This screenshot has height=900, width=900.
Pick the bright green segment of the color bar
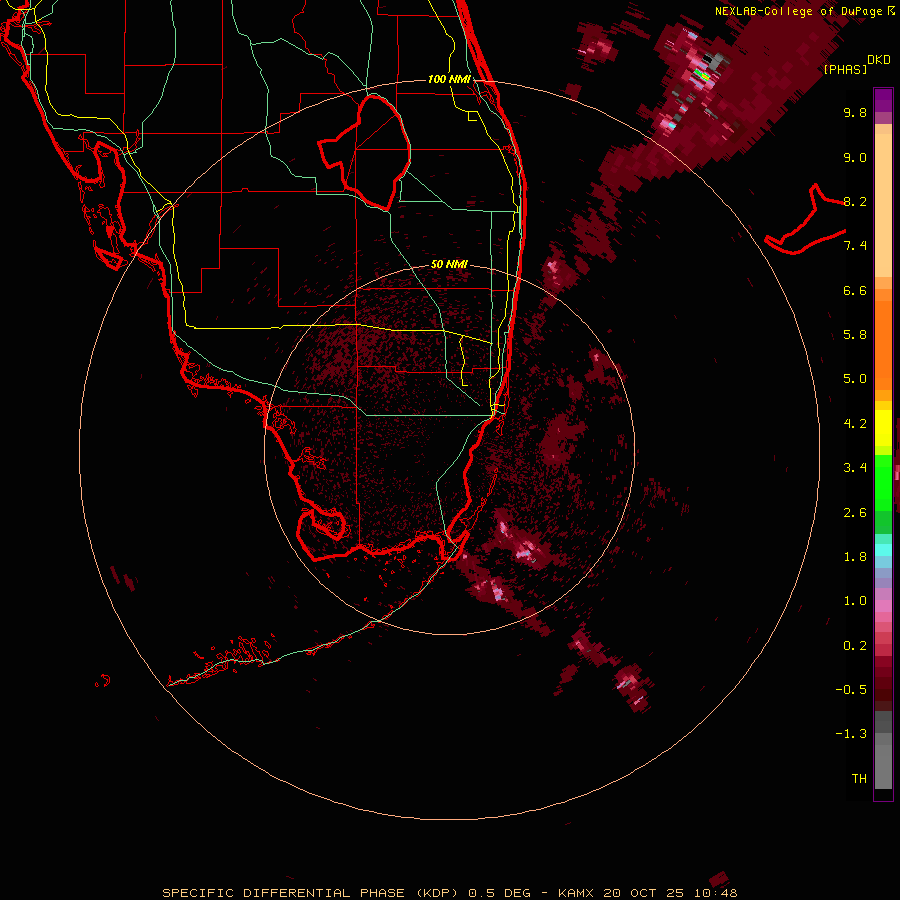click(883, 482)
